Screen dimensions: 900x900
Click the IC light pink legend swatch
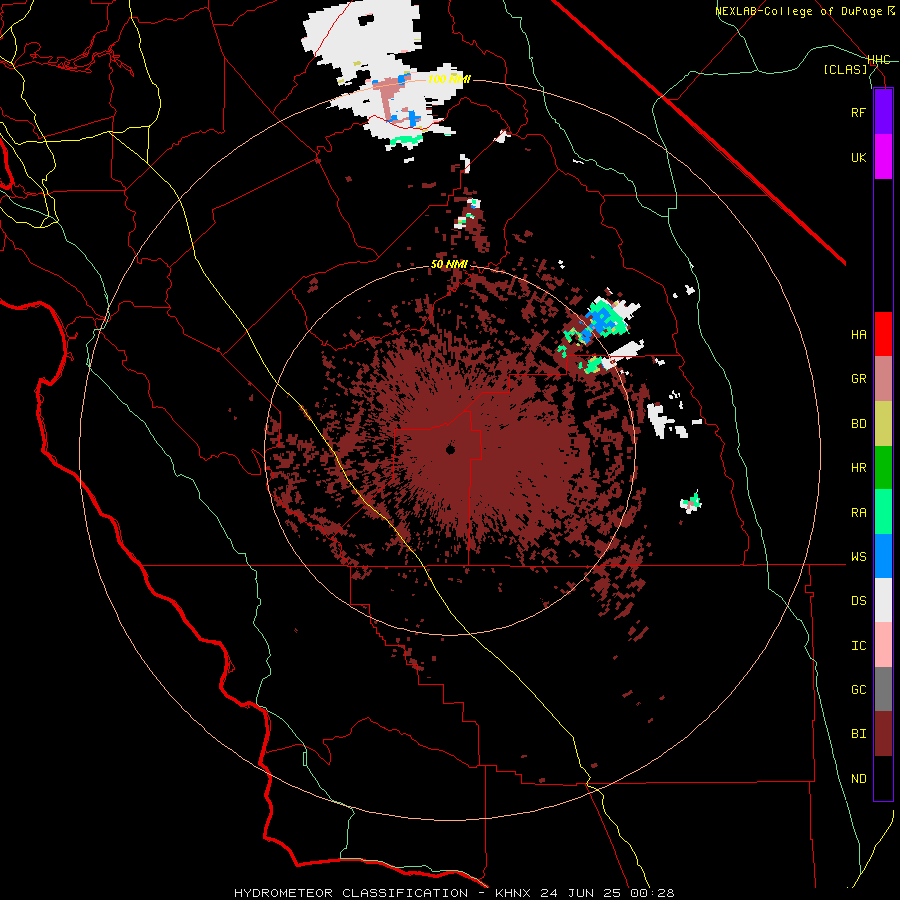[x=883, y=645]
